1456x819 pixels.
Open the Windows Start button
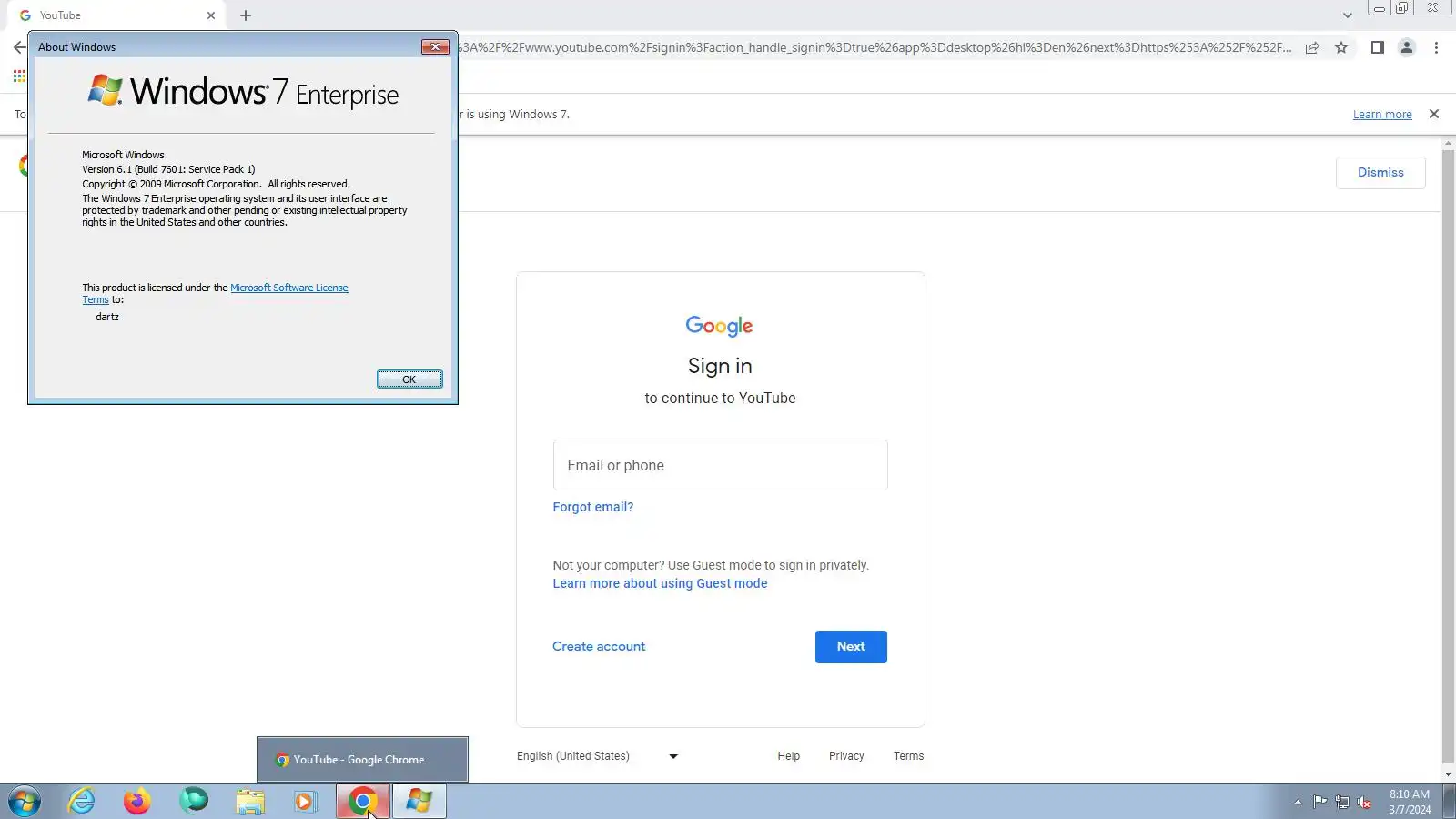25,802
